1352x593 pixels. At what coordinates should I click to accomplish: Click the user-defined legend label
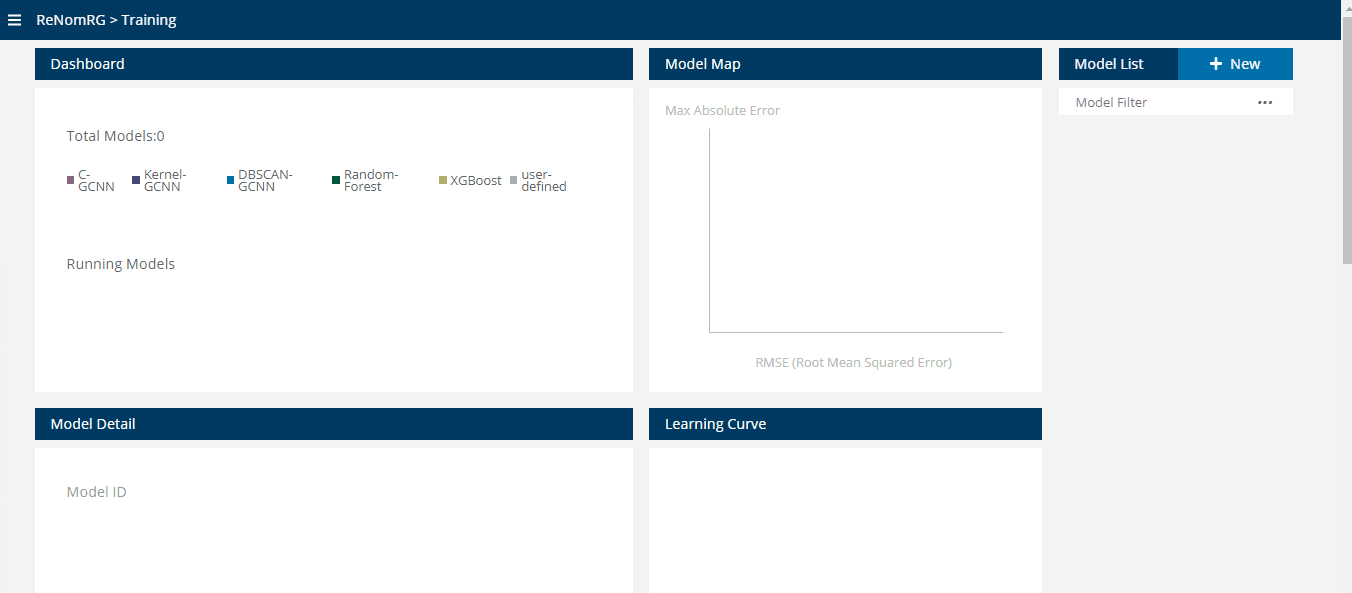pos(544,181)
